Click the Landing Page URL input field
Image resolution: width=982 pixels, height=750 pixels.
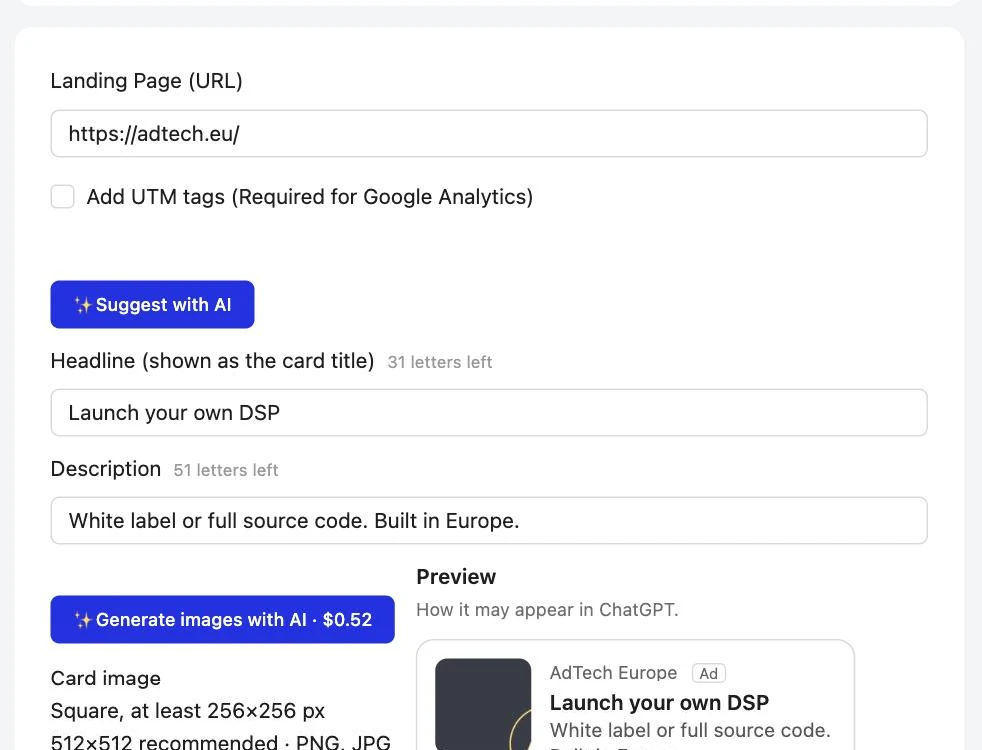[x=488, y=133]
